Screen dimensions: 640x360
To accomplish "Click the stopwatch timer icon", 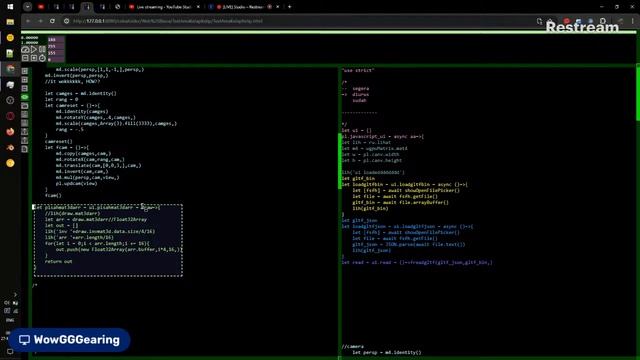I will click(x=42, y=58).
